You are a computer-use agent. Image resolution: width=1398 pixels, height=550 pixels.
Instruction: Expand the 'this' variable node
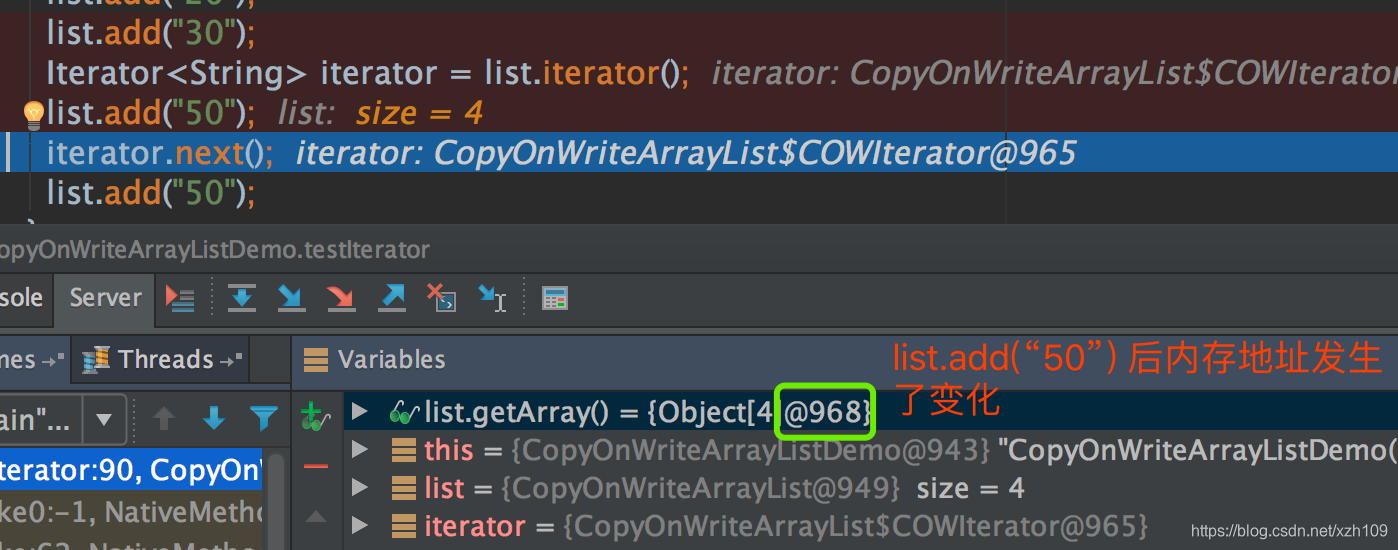360,450
